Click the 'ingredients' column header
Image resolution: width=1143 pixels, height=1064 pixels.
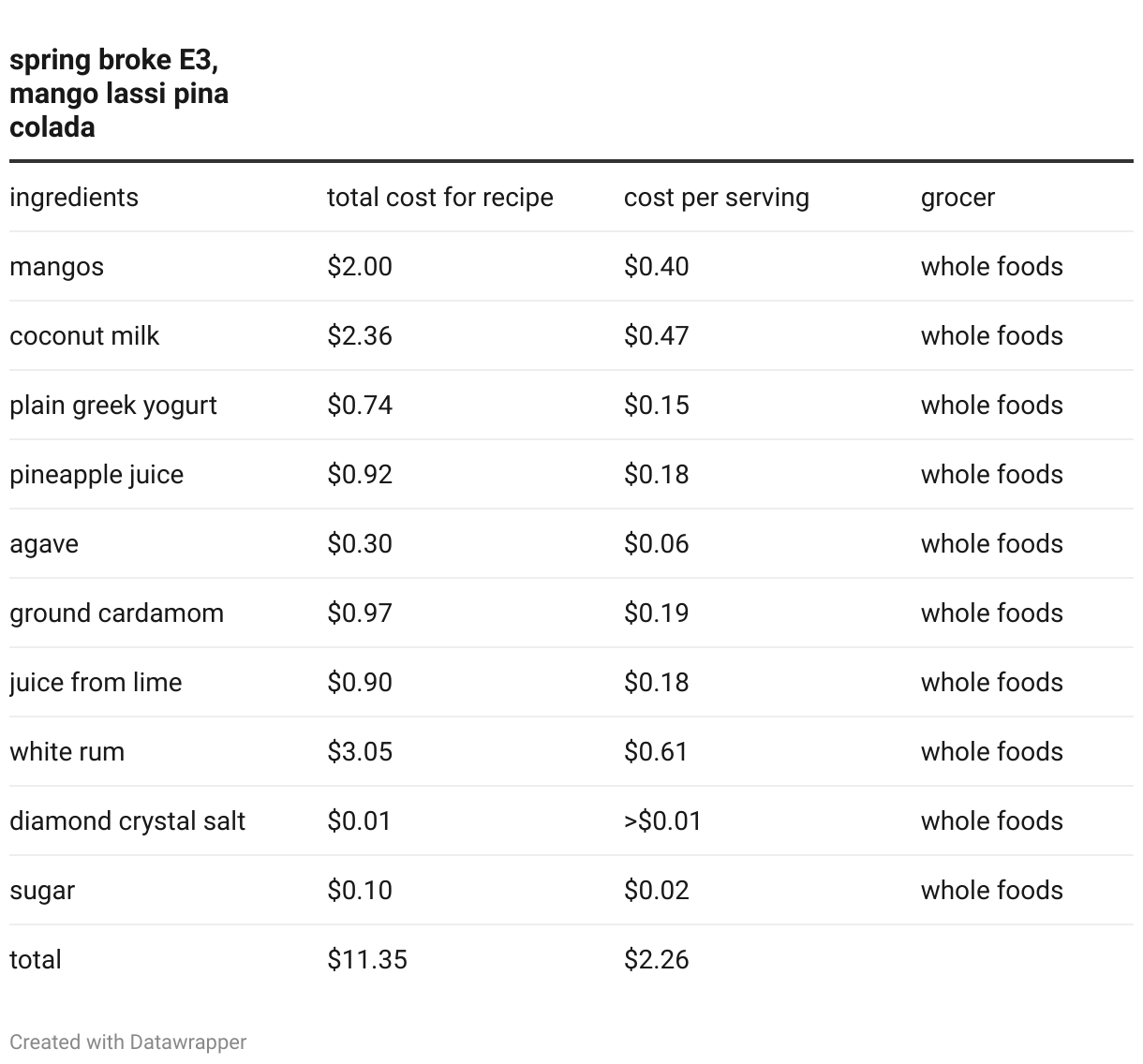[74, 197]
